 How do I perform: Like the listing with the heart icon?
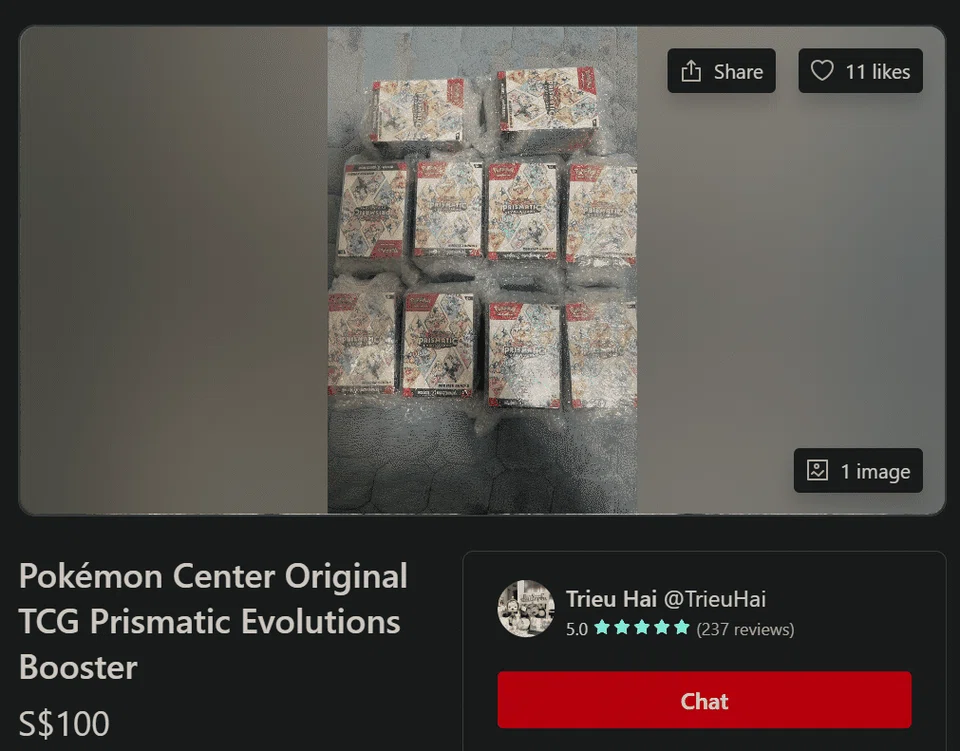pyautogui.click(x=822, y=71)
